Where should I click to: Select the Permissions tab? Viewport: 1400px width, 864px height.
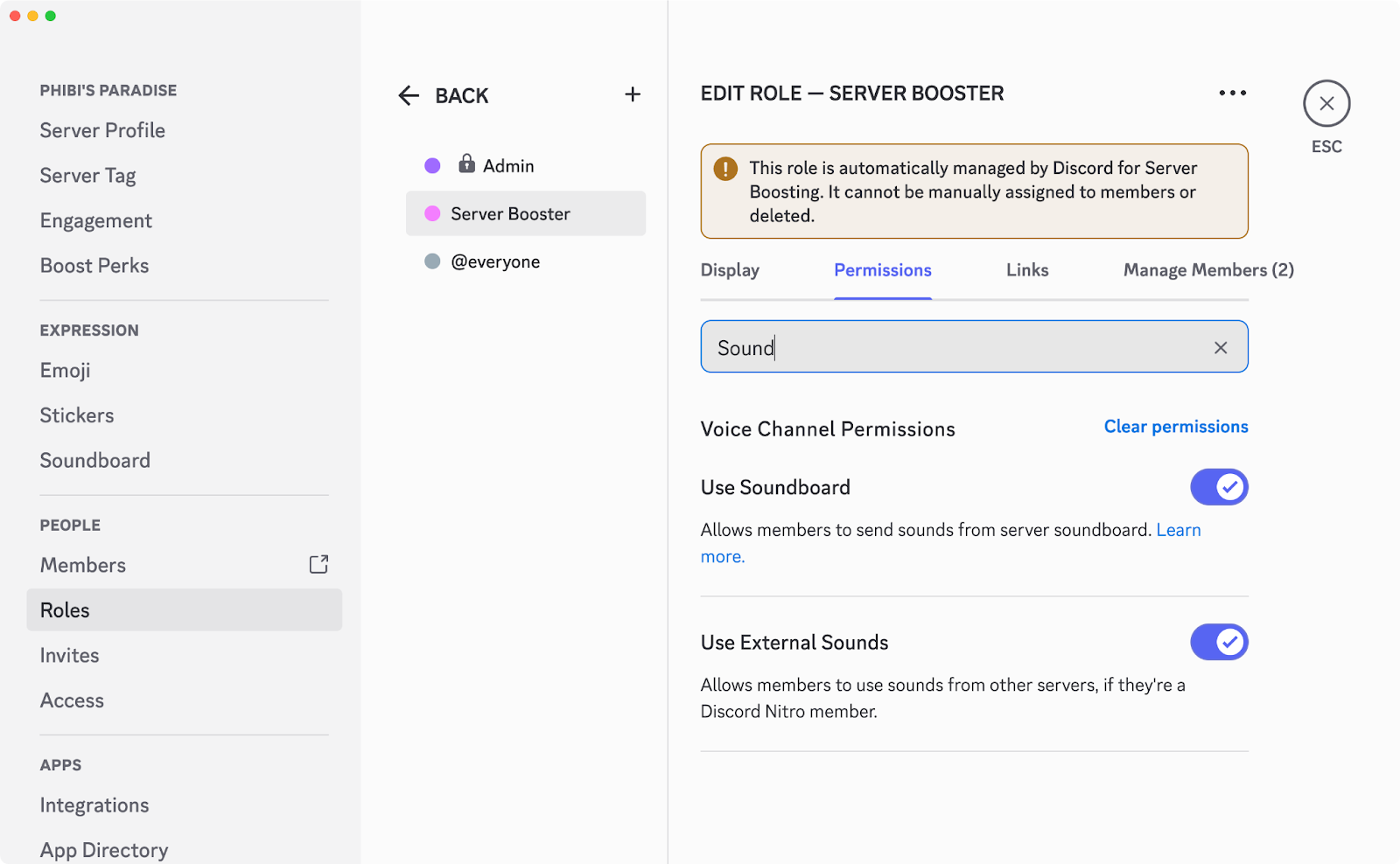(x=882, y=270)
